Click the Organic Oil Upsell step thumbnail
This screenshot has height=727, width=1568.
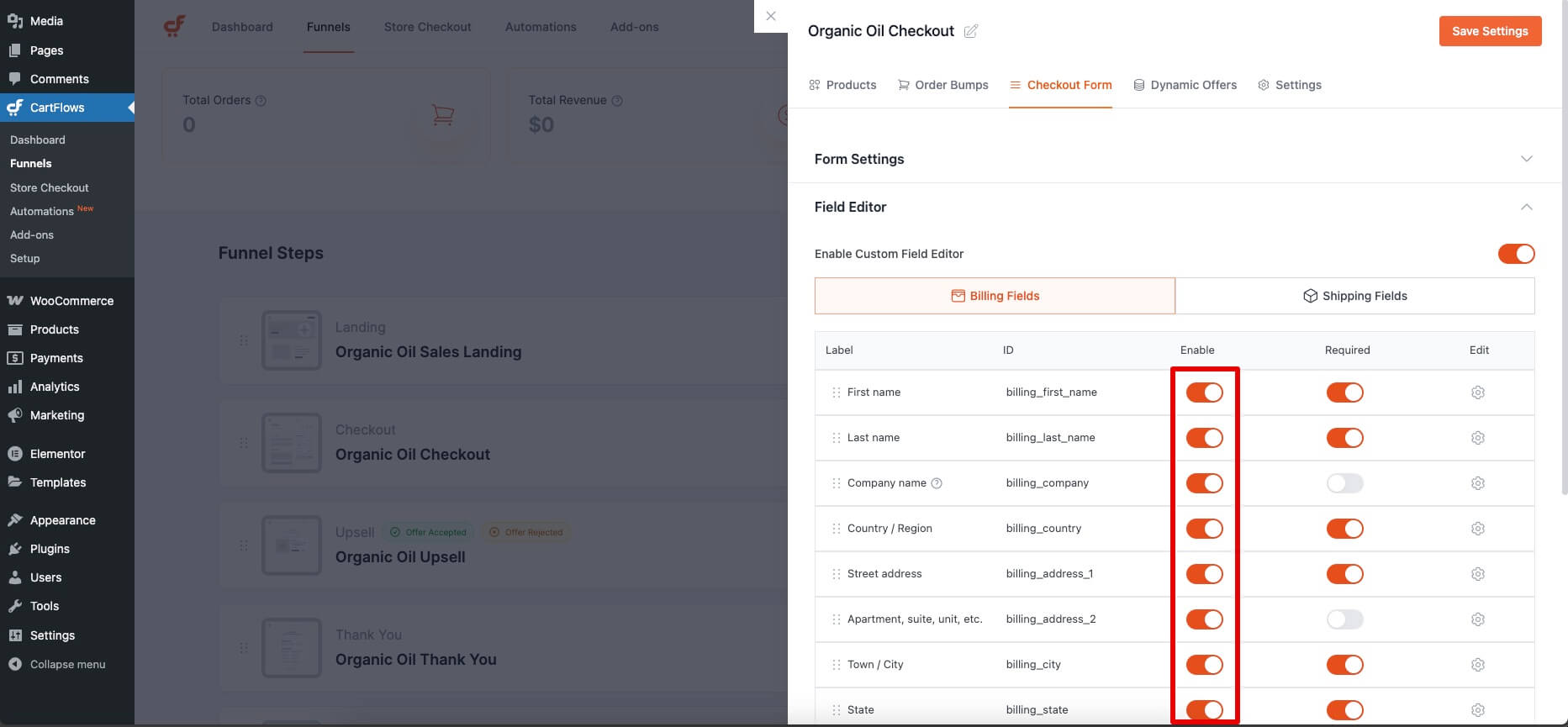click(x=292, y=545)
